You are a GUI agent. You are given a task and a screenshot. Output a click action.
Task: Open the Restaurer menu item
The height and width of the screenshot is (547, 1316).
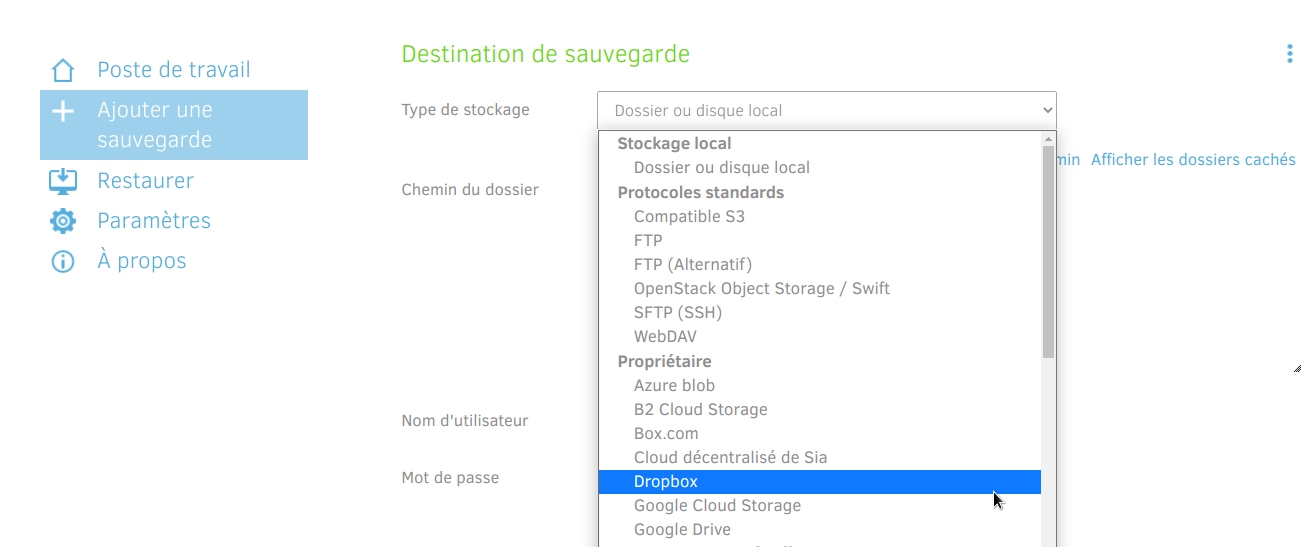(x=145, y=181)
